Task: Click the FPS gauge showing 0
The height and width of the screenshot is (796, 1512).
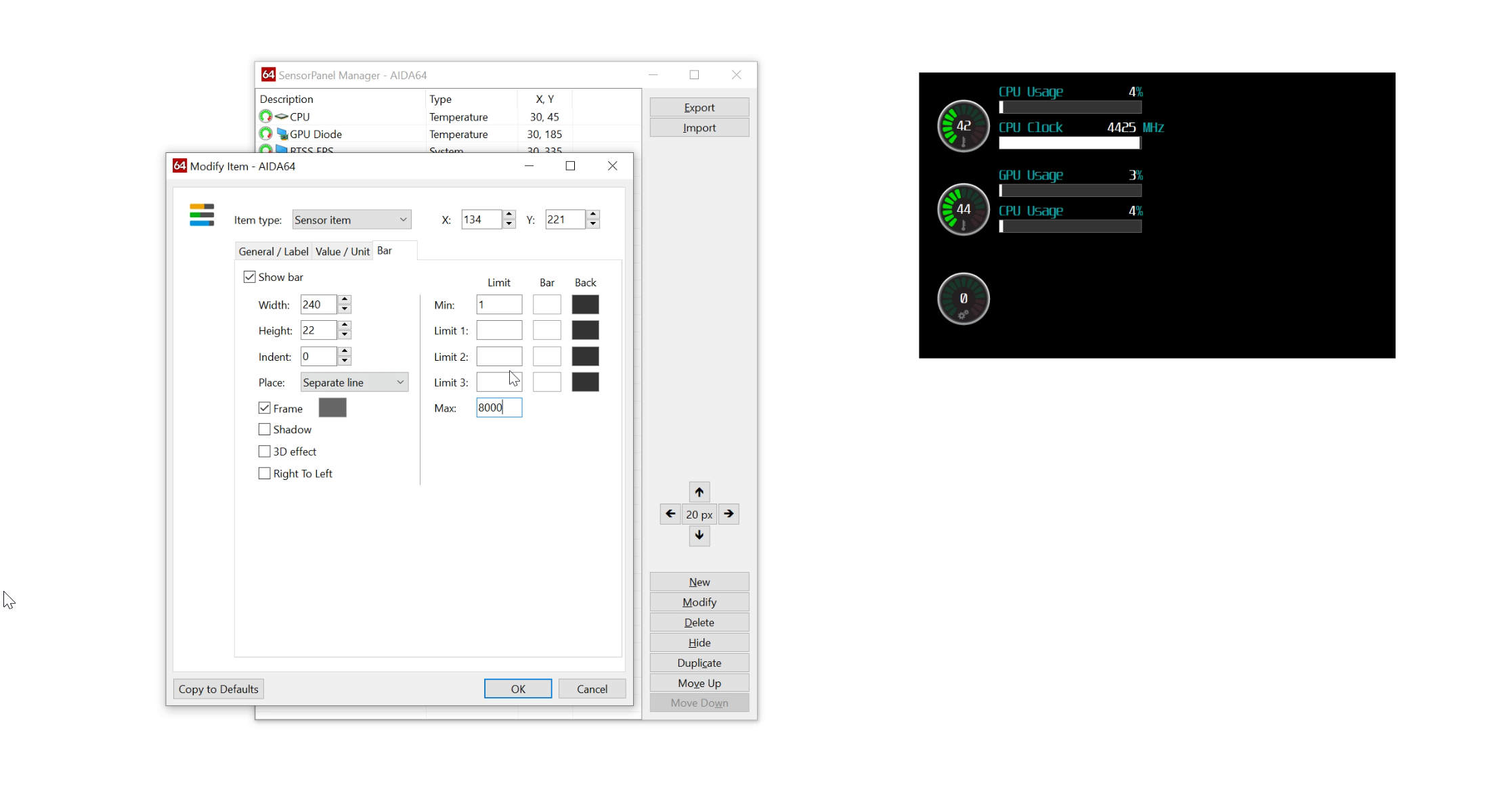Action: pos(964,298)
